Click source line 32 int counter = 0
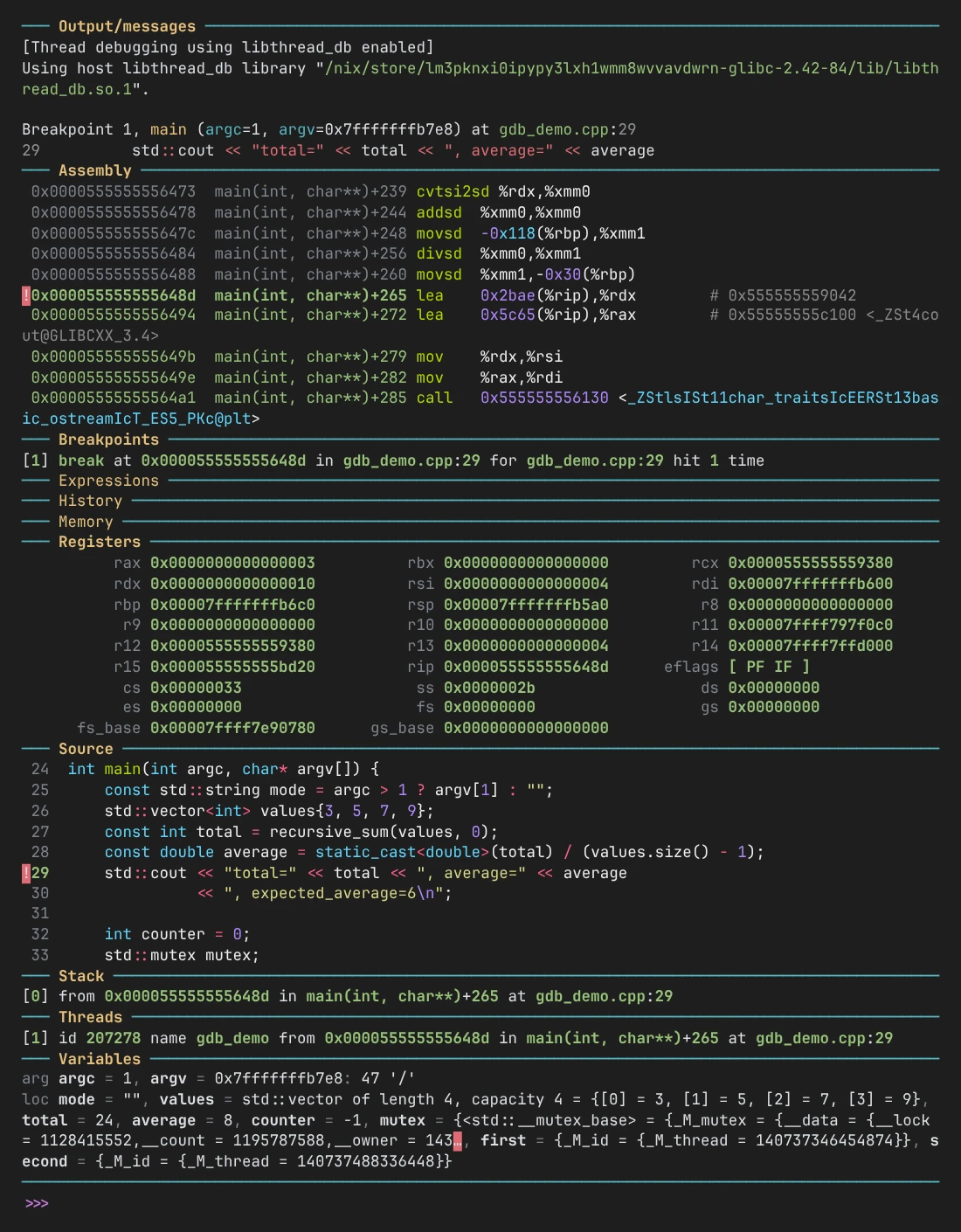The width and height of the screenshot is (961, 1232). pos(177,934)
